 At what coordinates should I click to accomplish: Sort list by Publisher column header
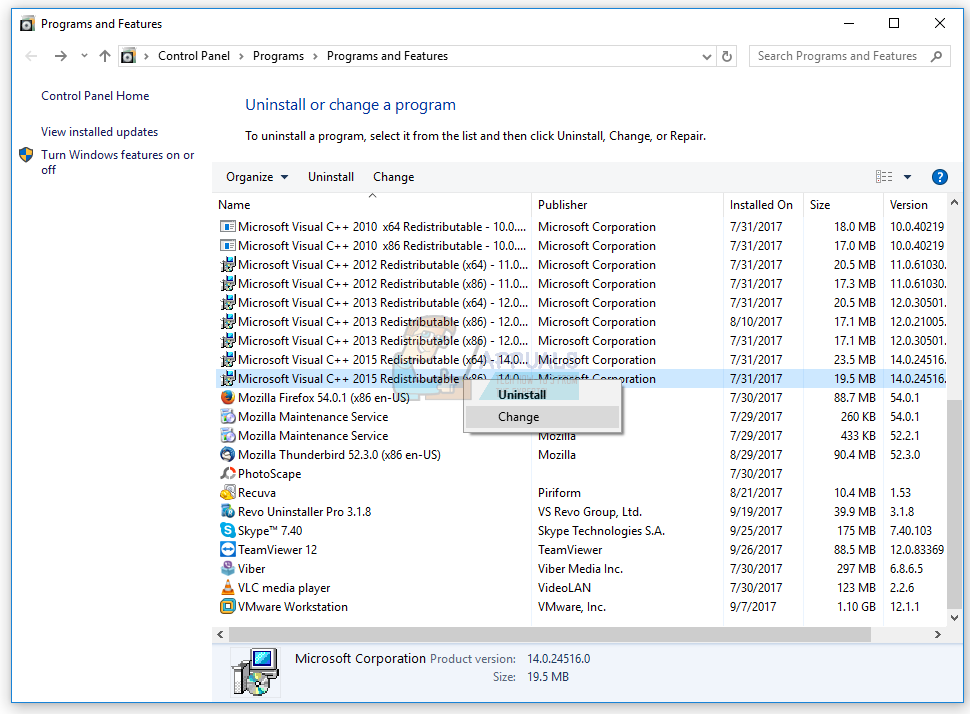tap(627, 205)
